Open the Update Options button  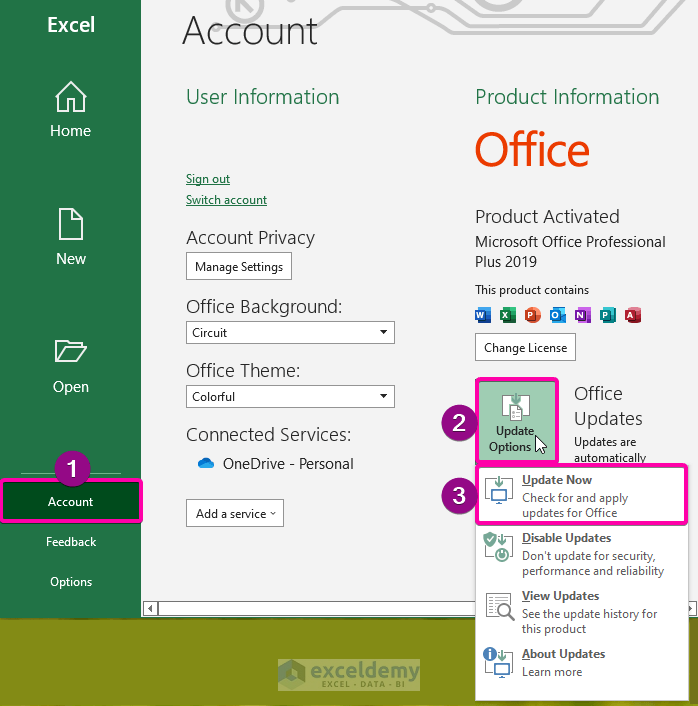coord(517,421)
